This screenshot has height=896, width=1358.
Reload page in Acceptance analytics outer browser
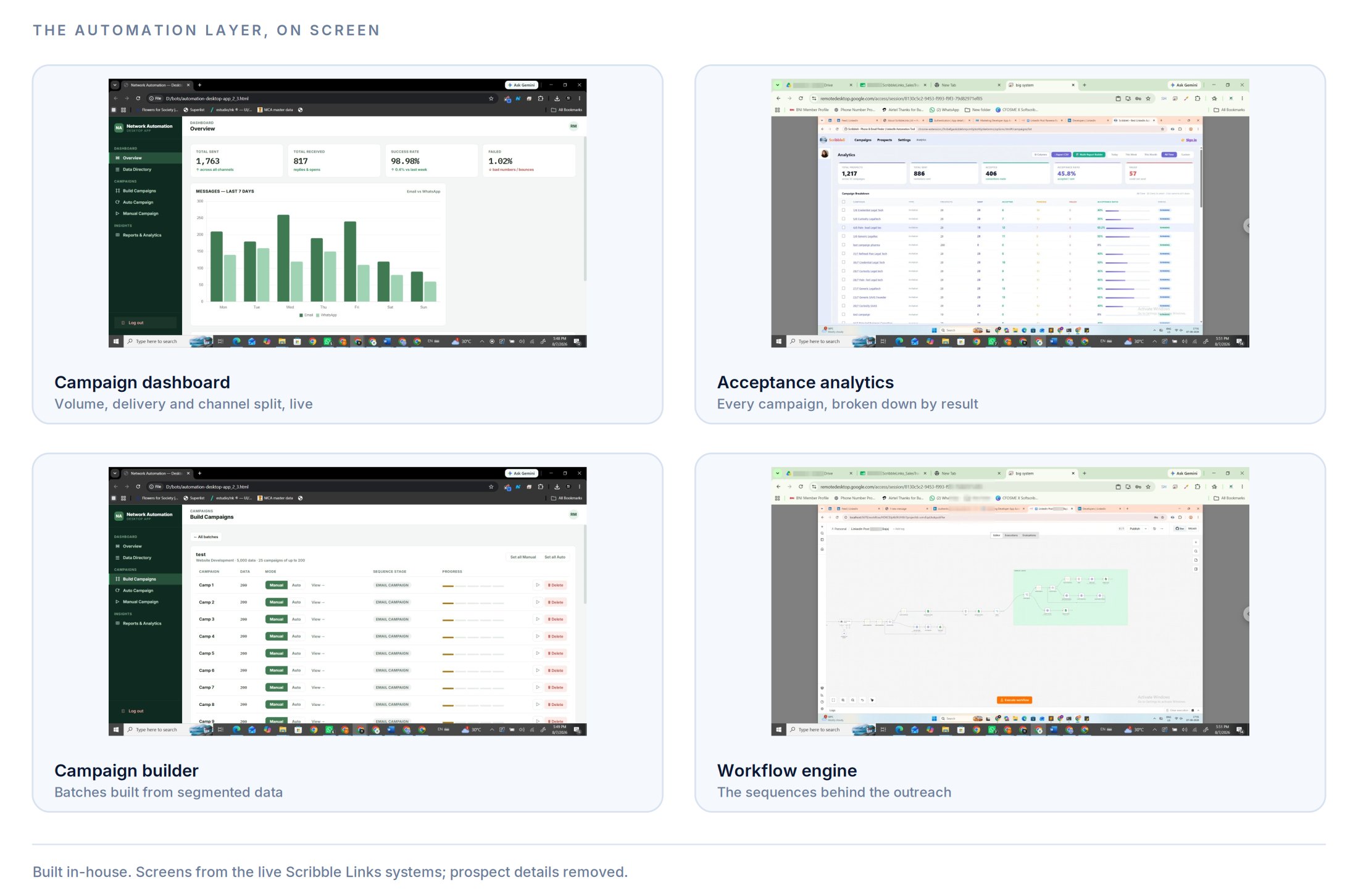(x=801, y=98)
